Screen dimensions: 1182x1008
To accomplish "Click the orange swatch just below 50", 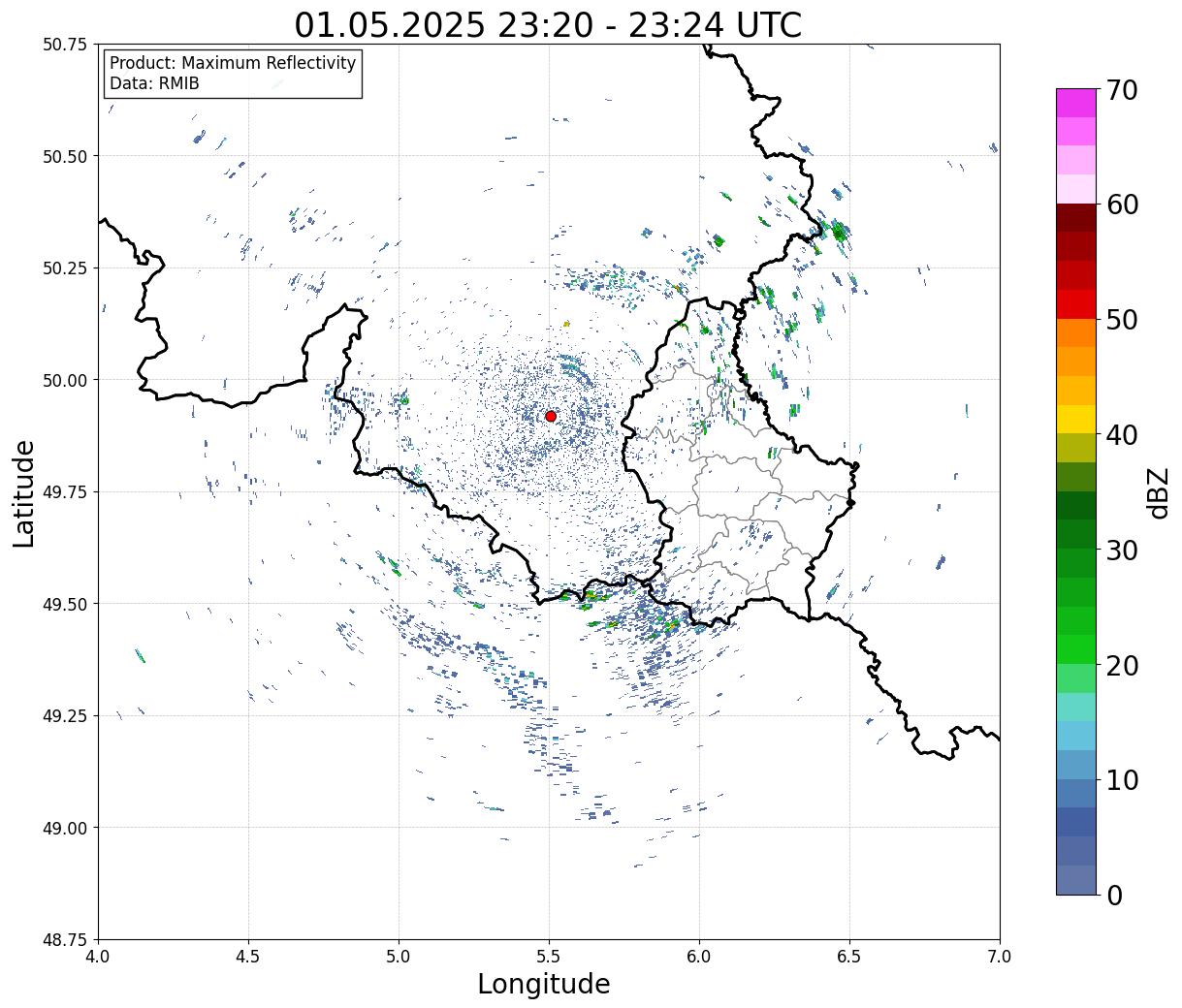I will [1076, 333].
